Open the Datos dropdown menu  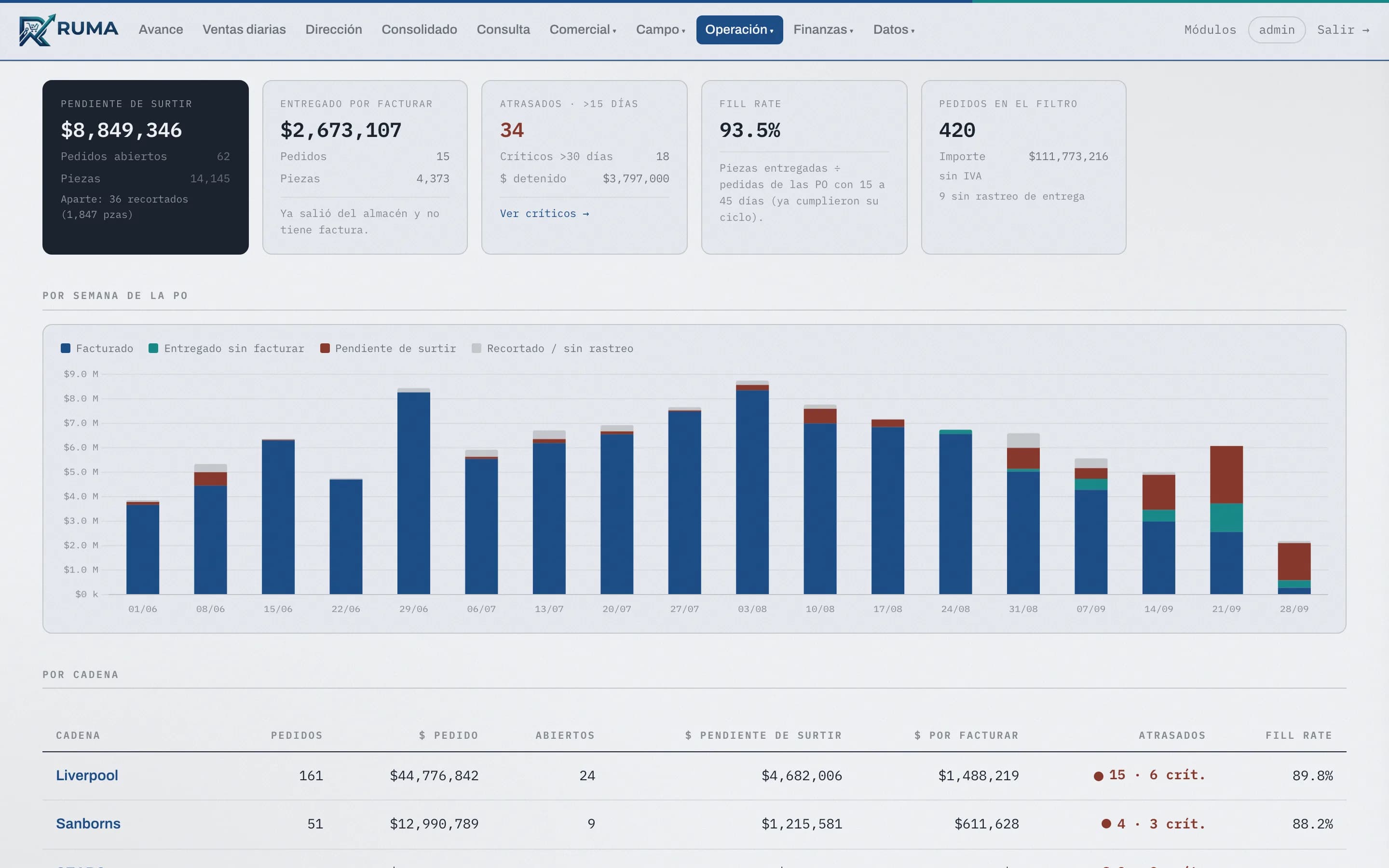[894, 29]
